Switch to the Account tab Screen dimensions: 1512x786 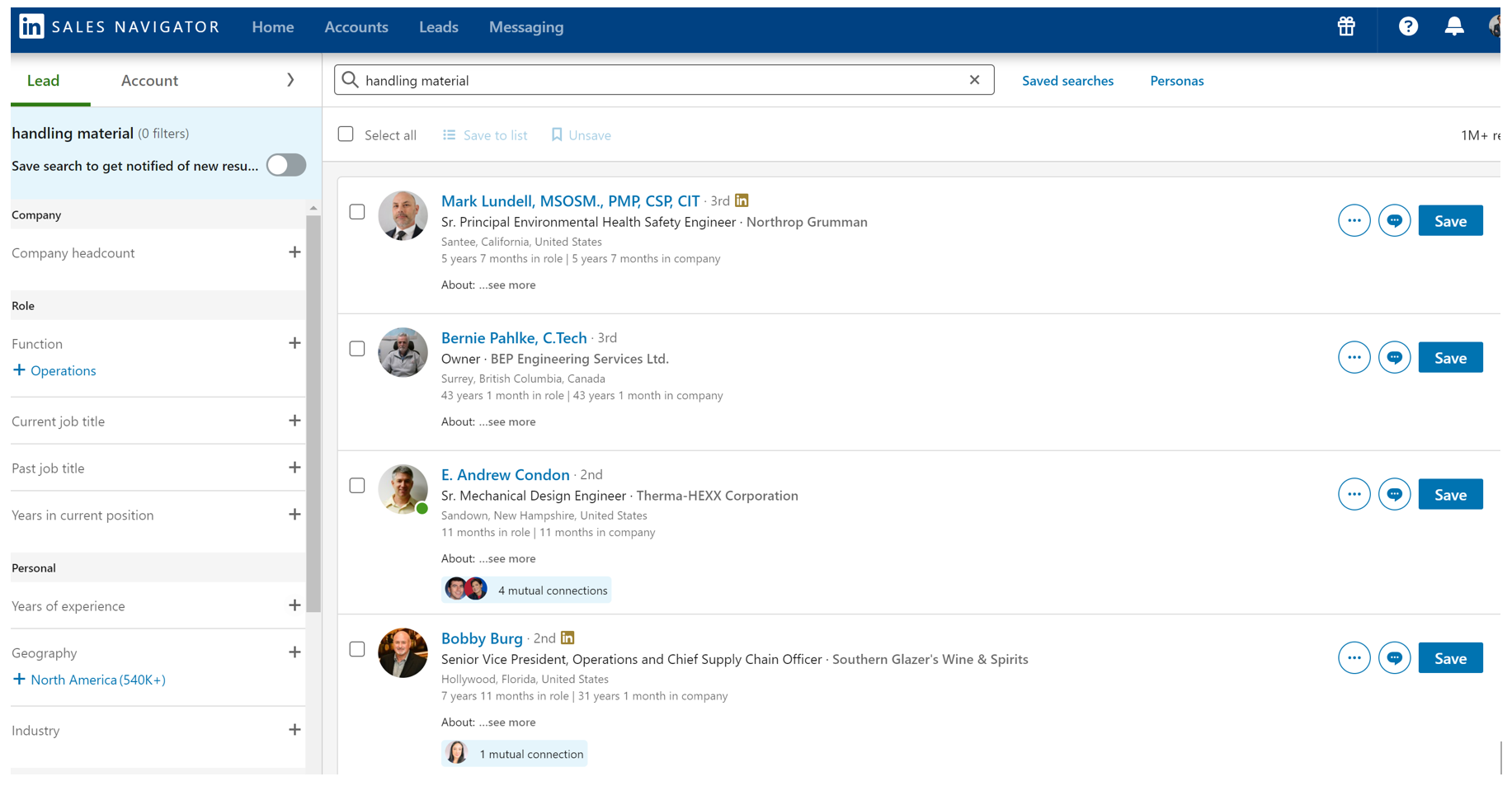149,80
